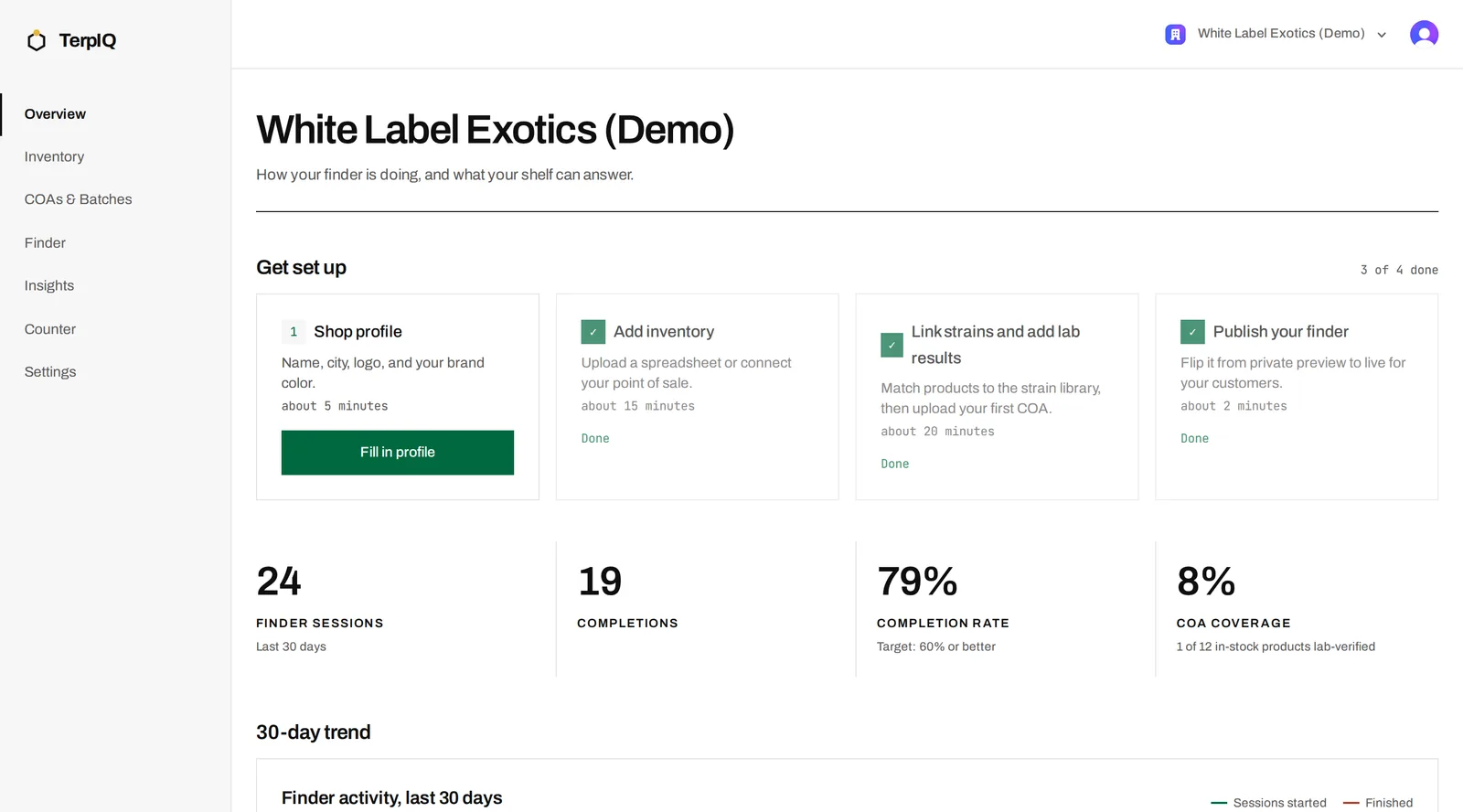Open the Add inventory step title

(664, 332)
